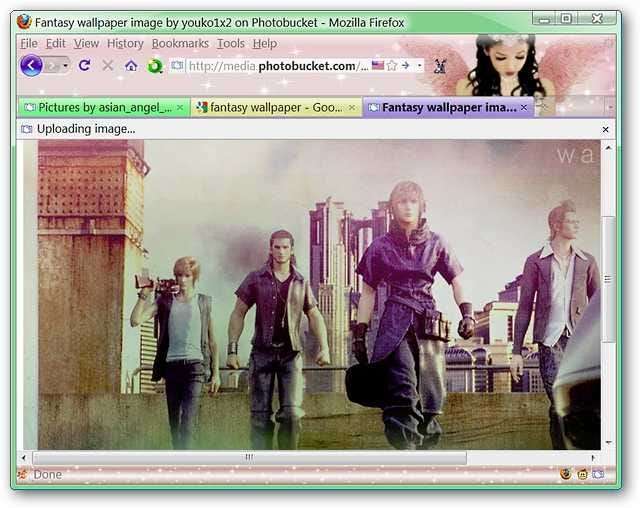Open the list all tabs dropdown
The height and width of the screenshot is (508, 640).
click(x=610, y=107)
